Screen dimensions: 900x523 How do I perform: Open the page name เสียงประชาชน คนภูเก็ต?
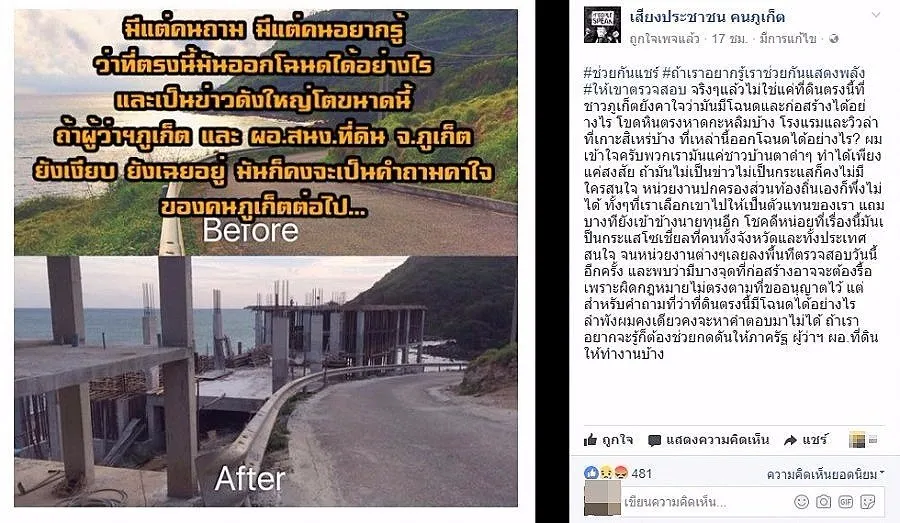[x=707, y=17]
